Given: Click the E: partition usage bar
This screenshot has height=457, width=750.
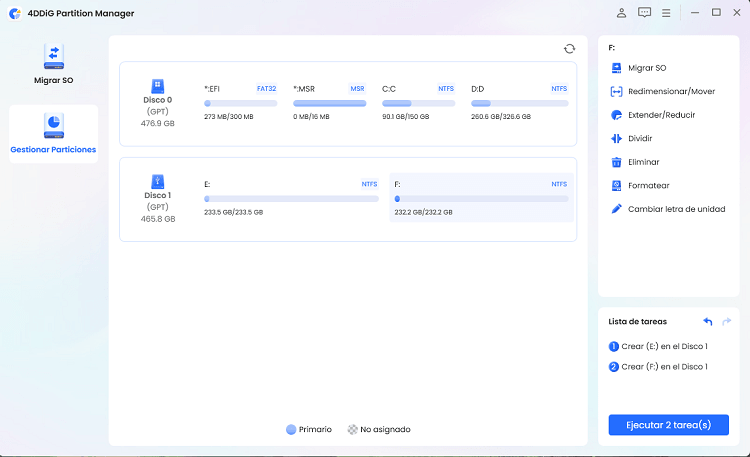Looking at the screenshot, I should coord(291,199).
